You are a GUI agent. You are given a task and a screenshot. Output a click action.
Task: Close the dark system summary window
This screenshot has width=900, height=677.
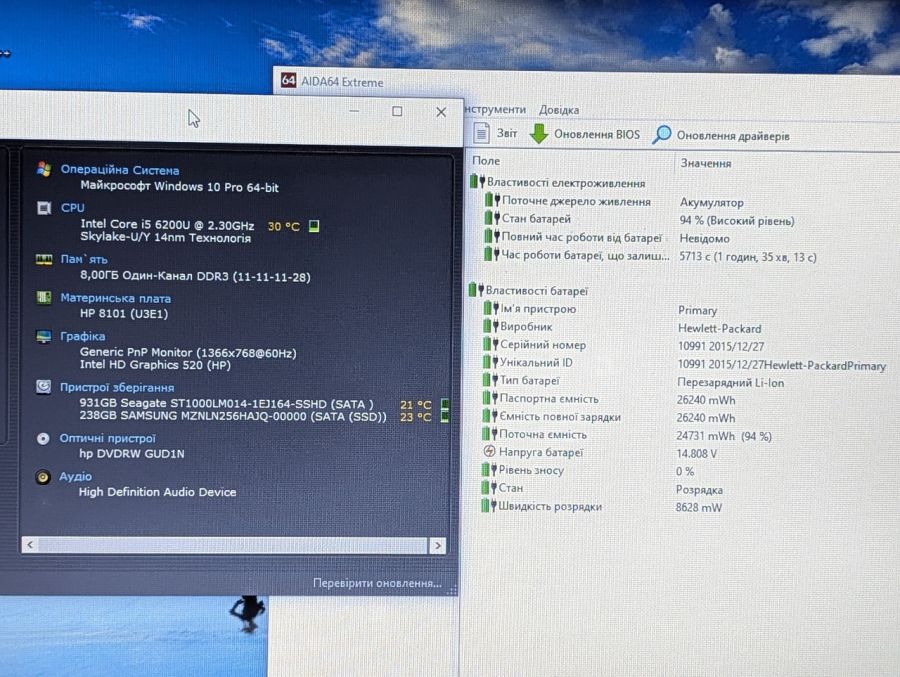pyautogui.click(x=441, y=112)
